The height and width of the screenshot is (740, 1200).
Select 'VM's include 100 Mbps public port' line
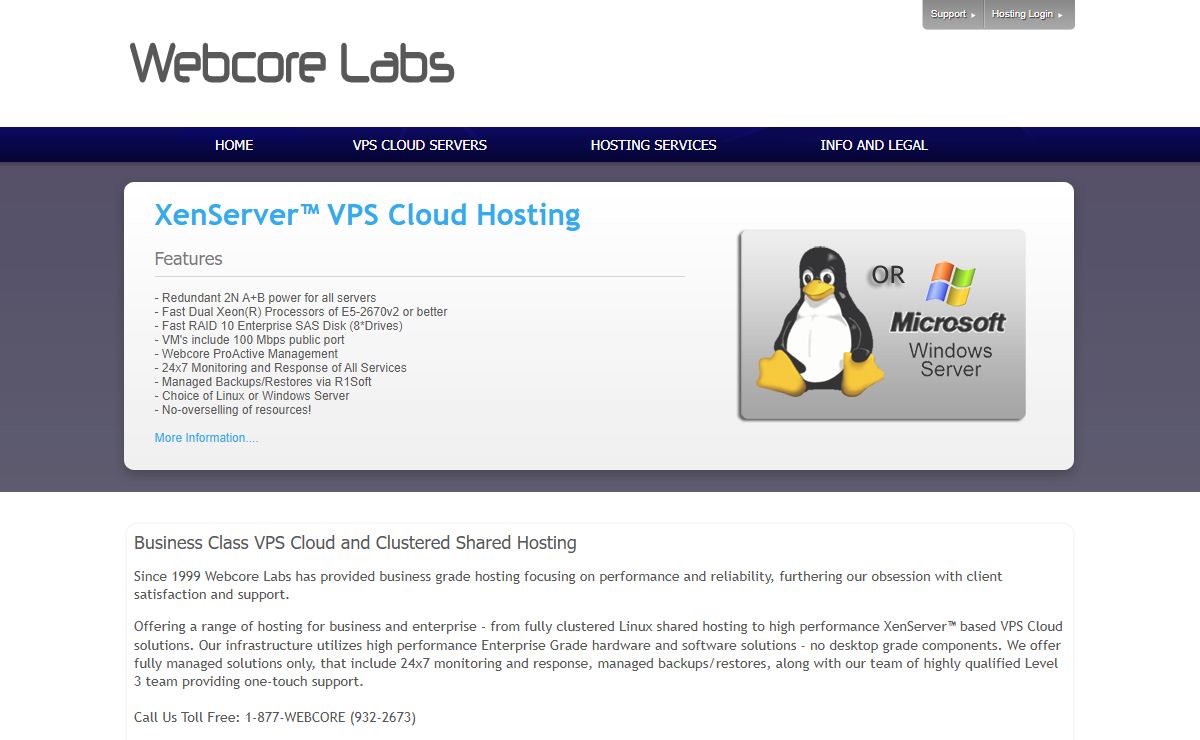[x=249, y=340]
